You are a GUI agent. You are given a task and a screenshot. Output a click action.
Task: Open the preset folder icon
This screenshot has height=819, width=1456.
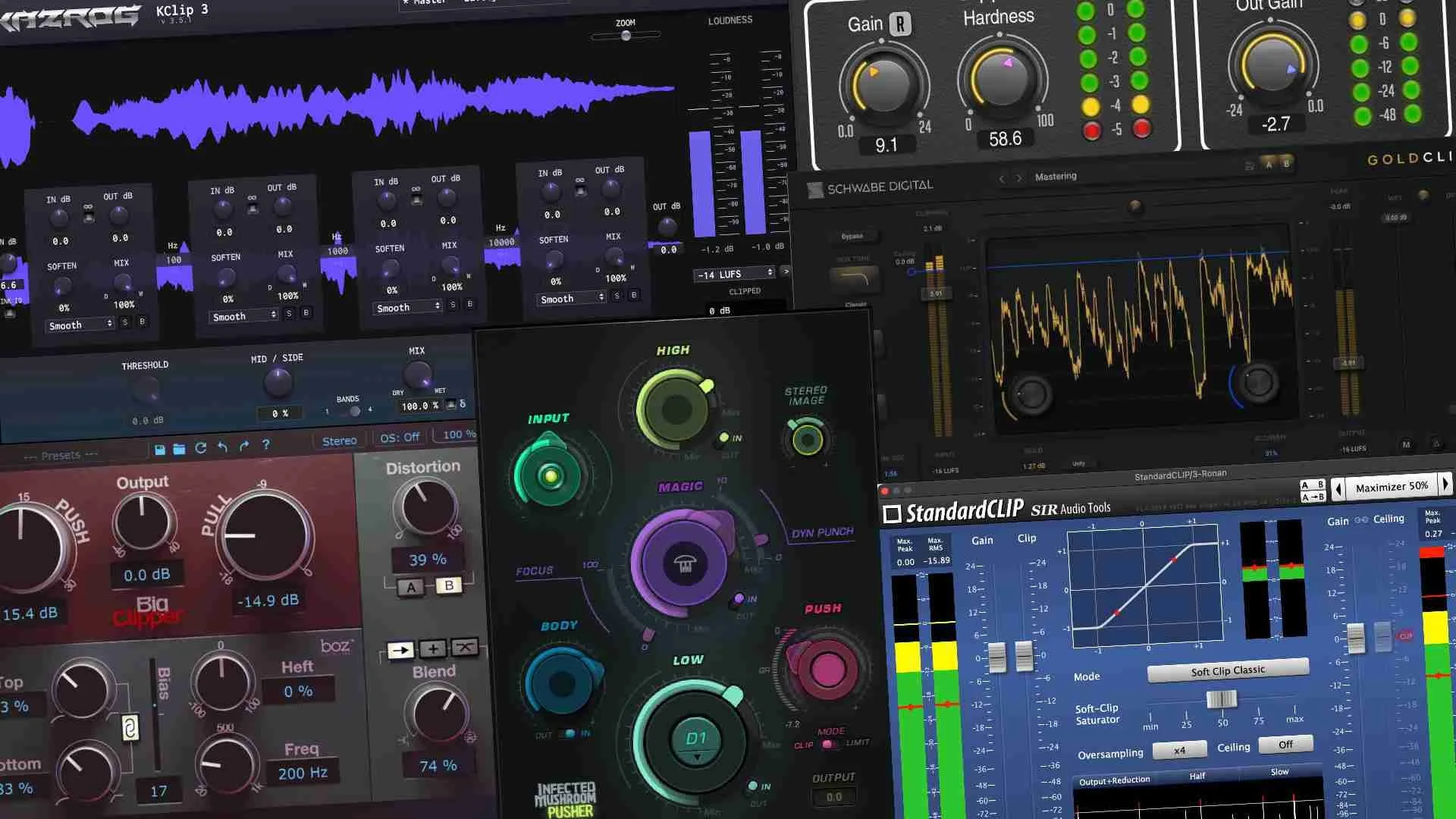179,449
